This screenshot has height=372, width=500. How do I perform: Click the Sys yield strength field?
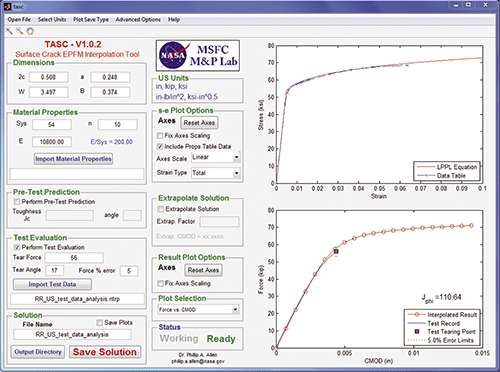point(52,125)
